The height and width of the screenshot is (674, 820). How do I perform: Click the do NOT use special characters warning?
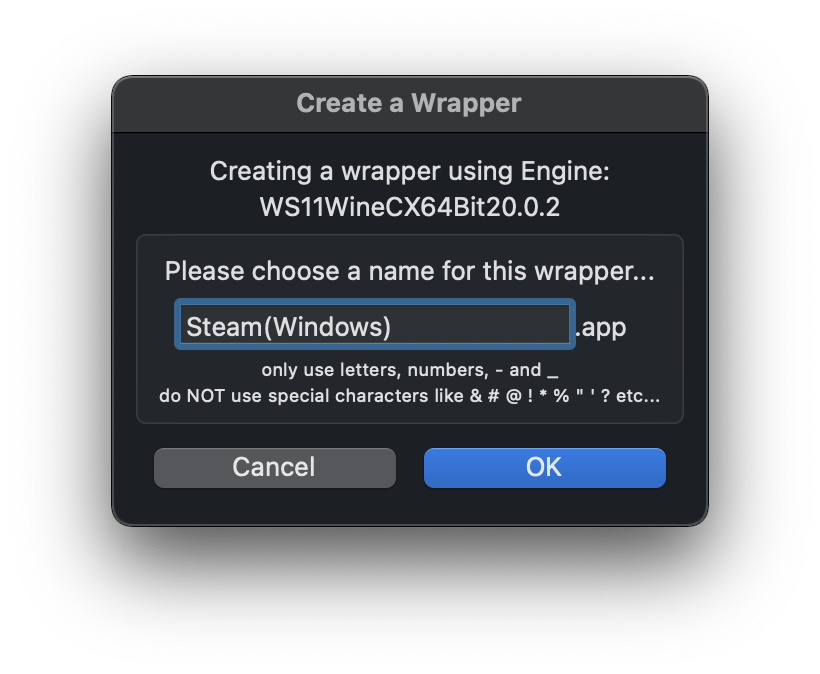click(x=409, y=396)
